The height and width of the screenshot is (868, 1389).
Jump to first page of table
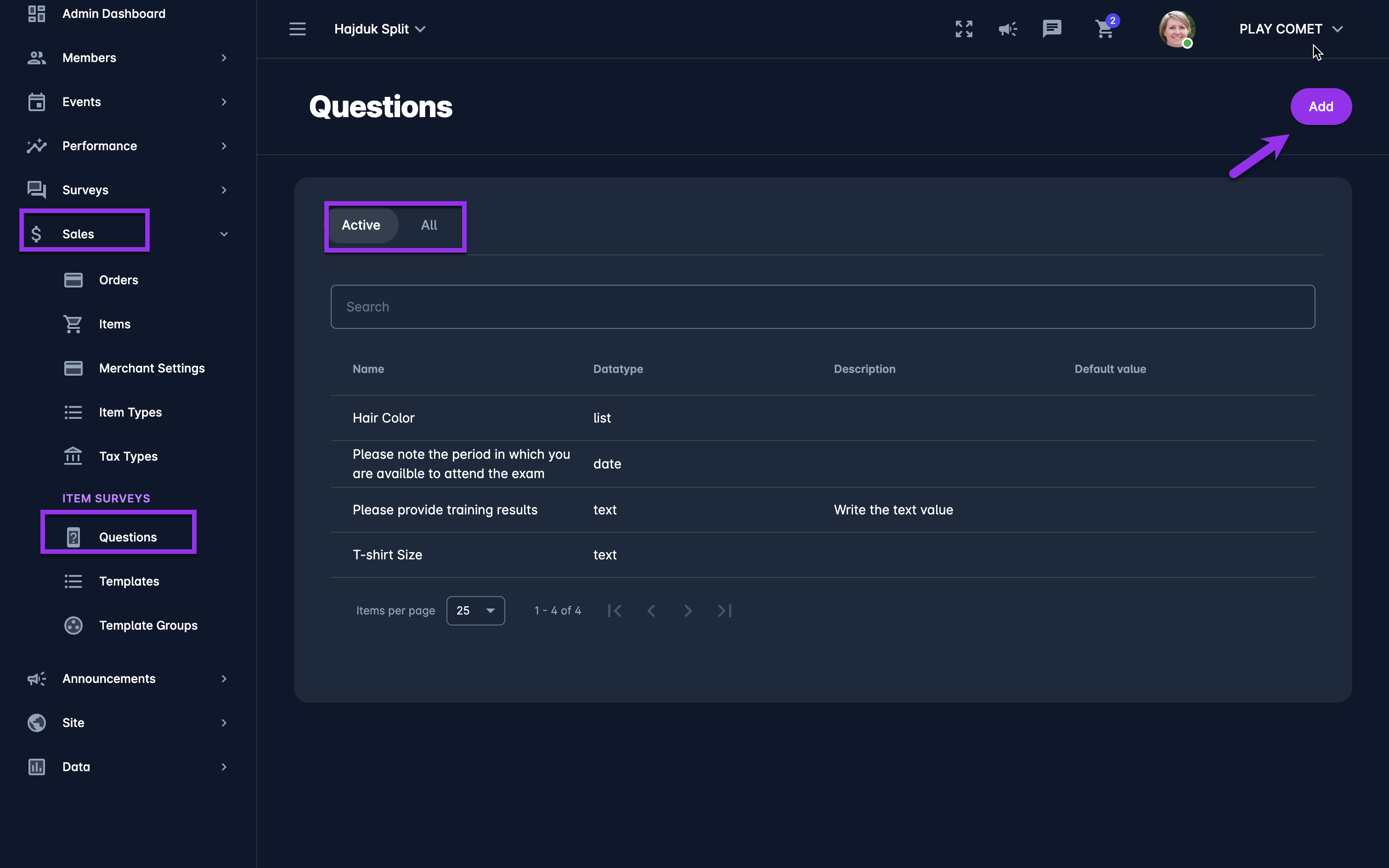point(614,611)
